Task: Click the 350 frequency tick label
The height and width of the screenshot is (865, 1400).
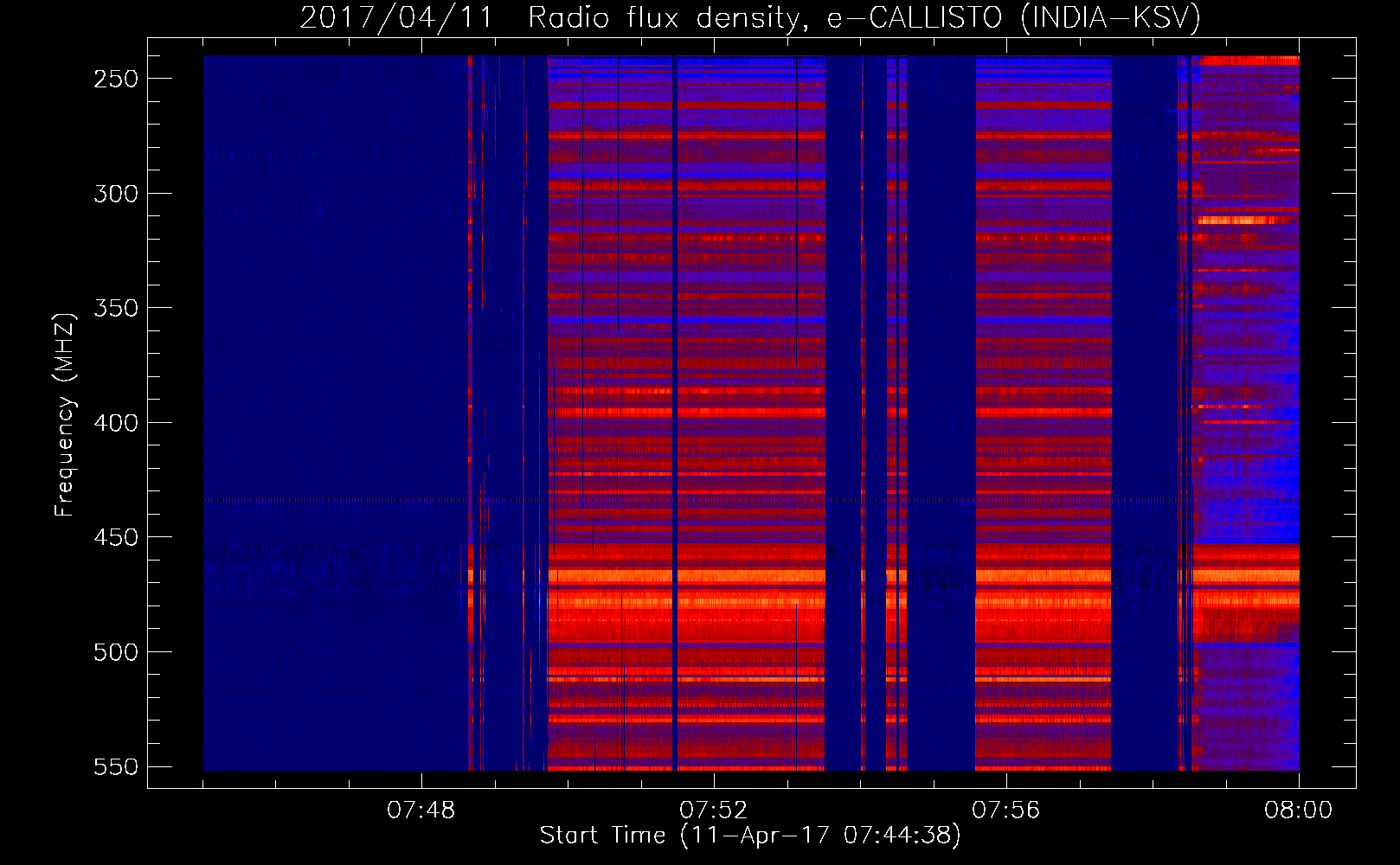Action: 116,308
